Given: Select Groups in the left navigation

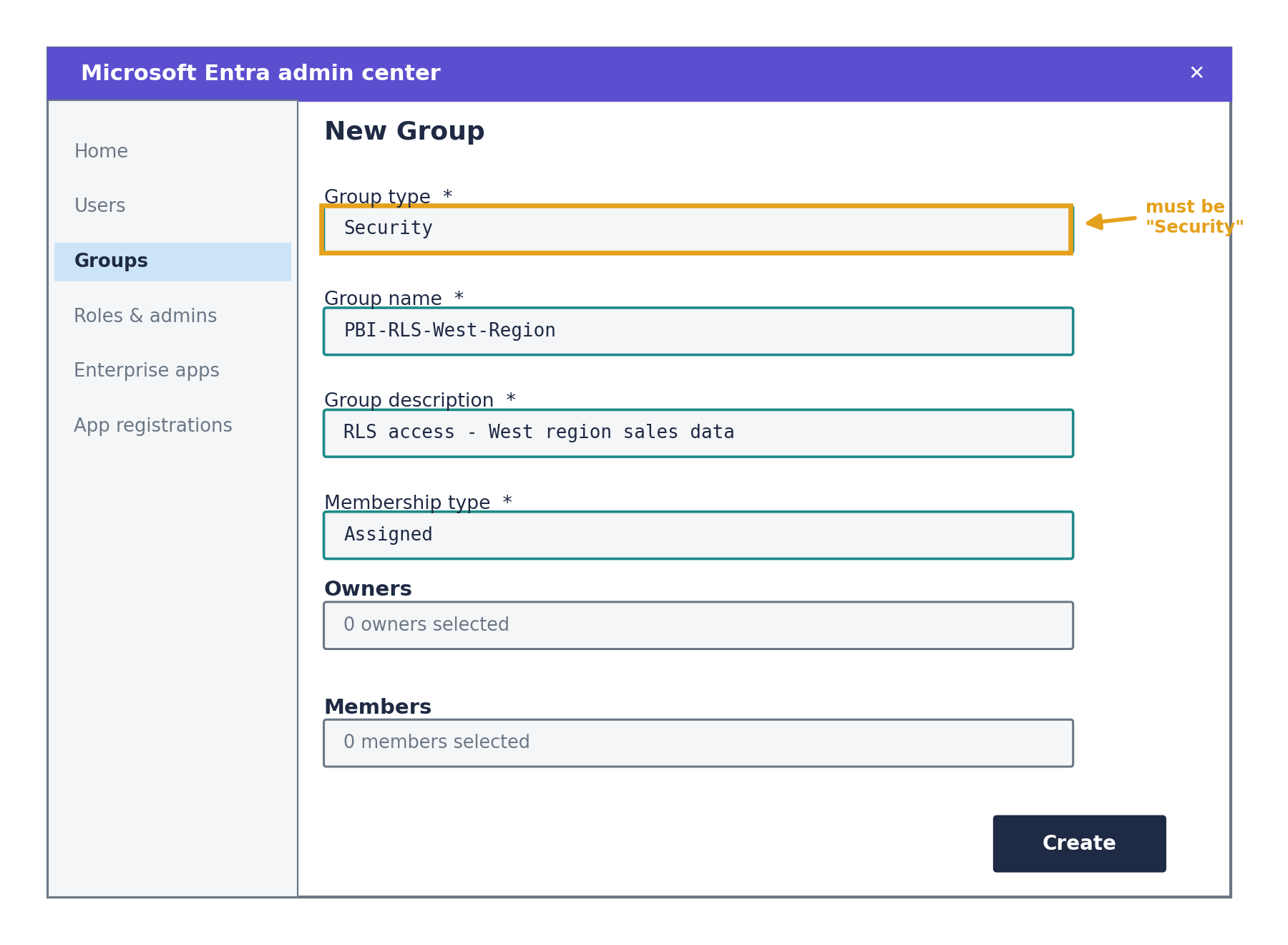Looking at the screenshot, I should [172, 261].
